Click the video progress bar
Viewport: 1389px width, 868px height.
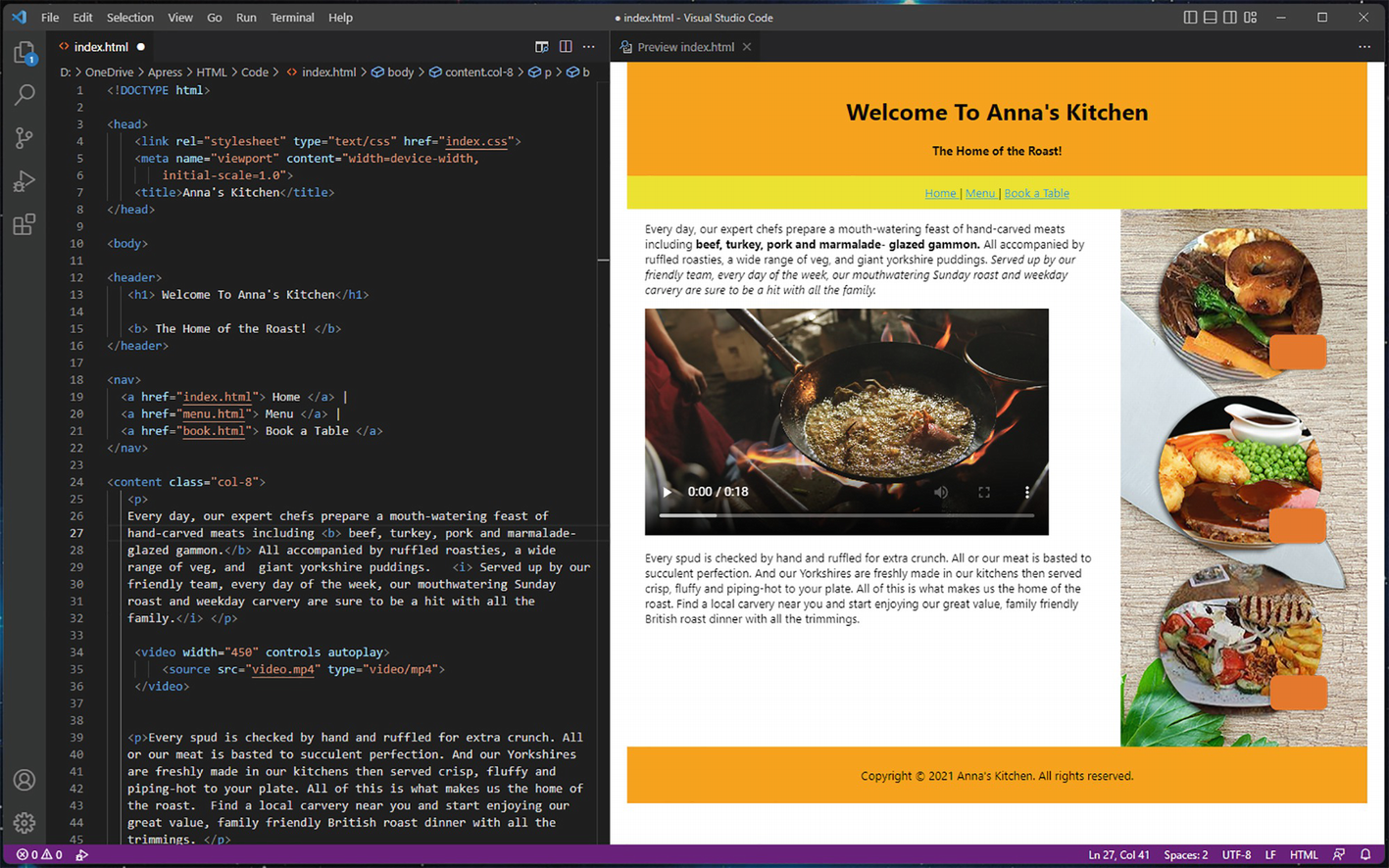click(846, 514)
